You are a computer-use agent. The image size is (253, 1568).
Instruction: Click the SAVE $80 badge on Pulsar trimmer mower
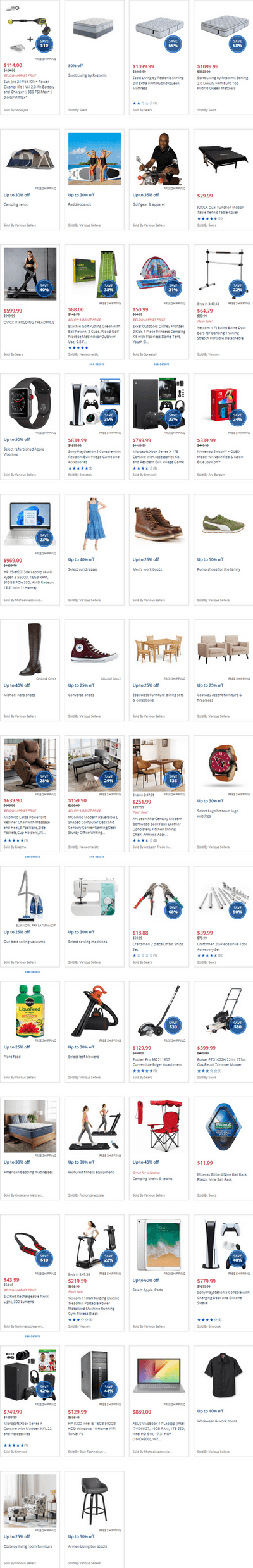(237, 1025)
